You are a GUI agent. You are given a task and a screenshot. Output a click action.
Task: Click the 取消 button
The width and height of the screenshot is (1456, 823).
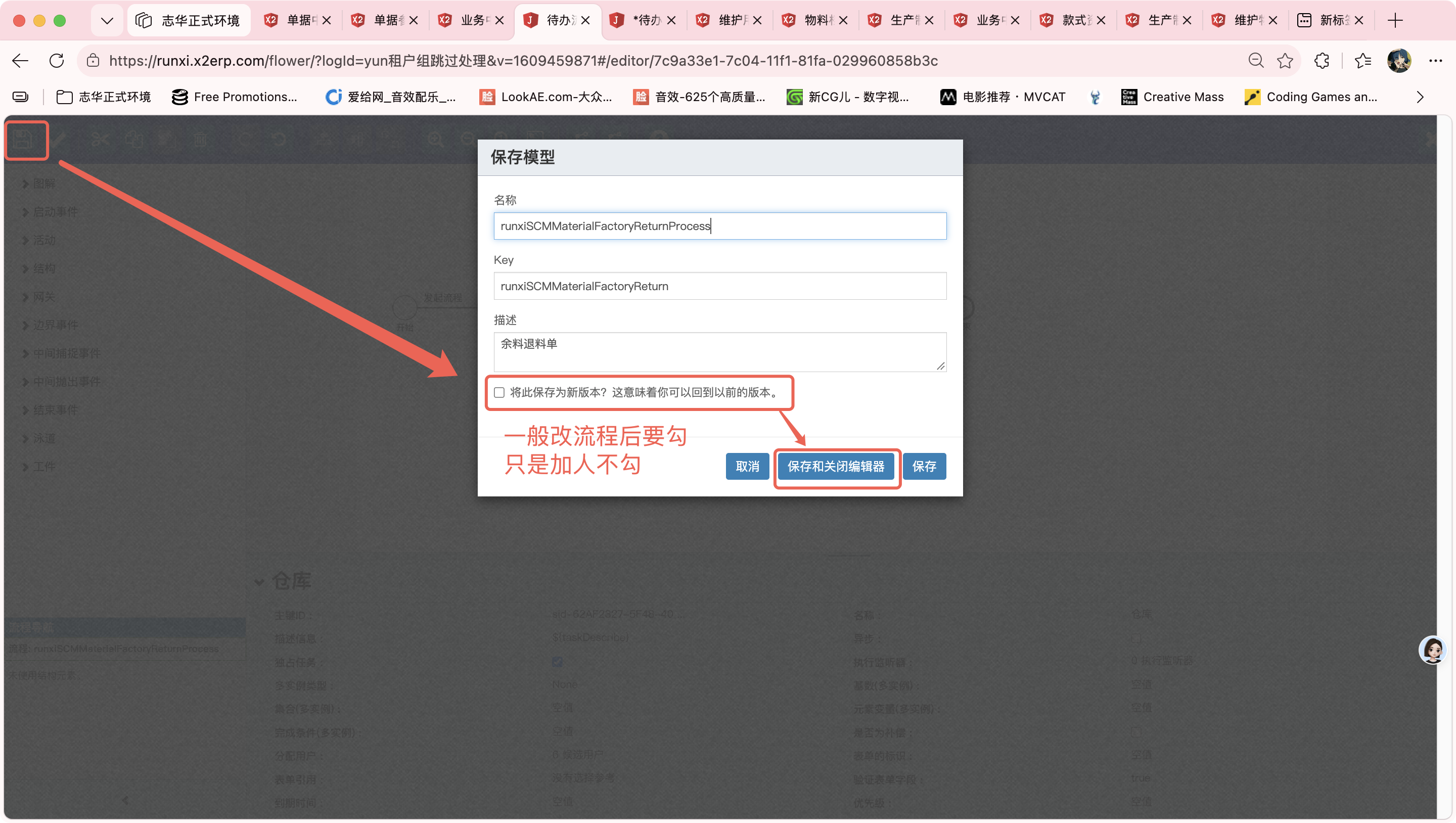pyautogui.click(x=747, y=466)
